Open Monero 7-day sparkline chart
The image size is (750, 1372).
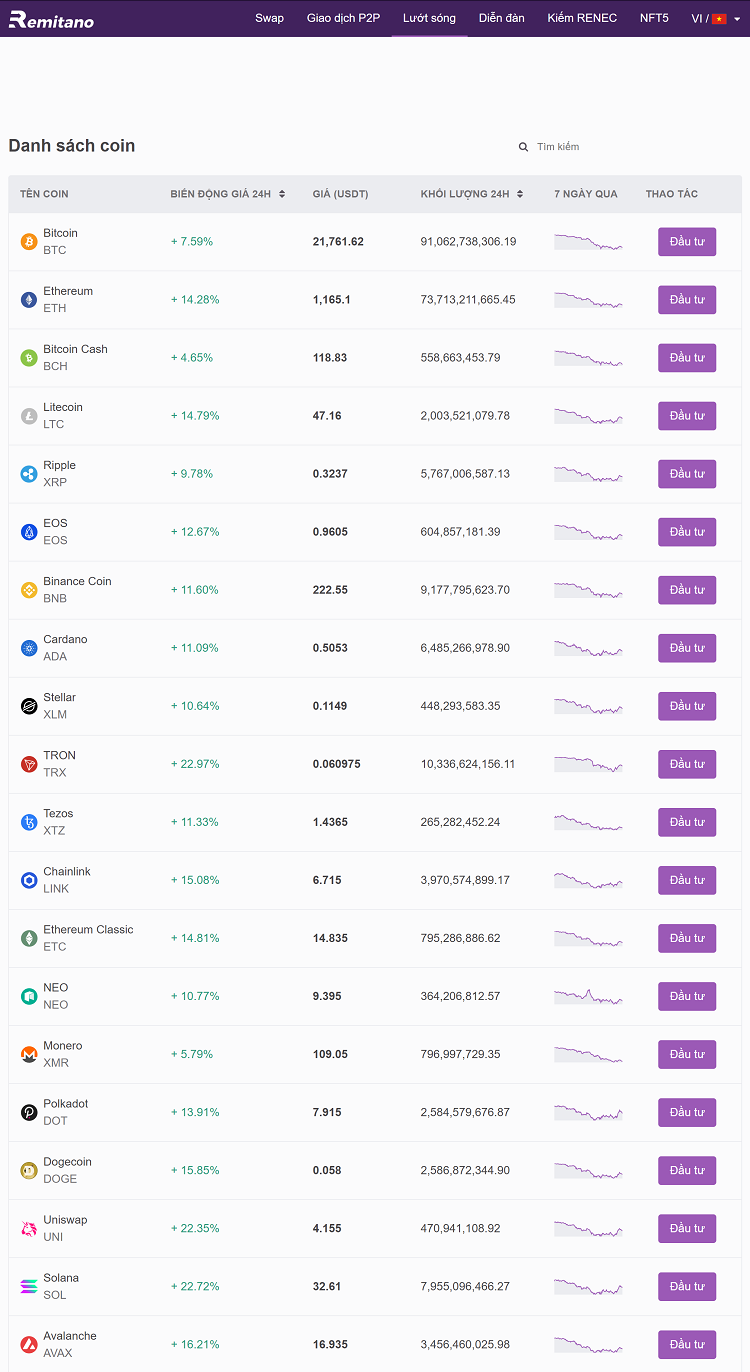[x=588, y=1054]
